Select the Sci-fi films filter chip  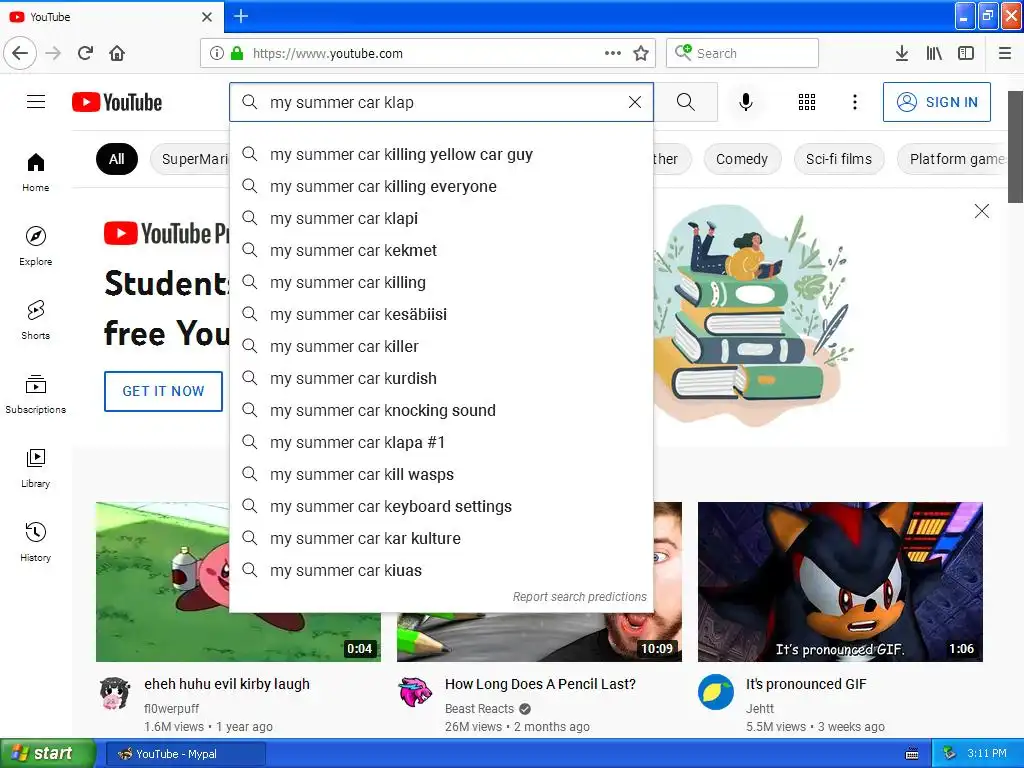(x=839, y=159)
